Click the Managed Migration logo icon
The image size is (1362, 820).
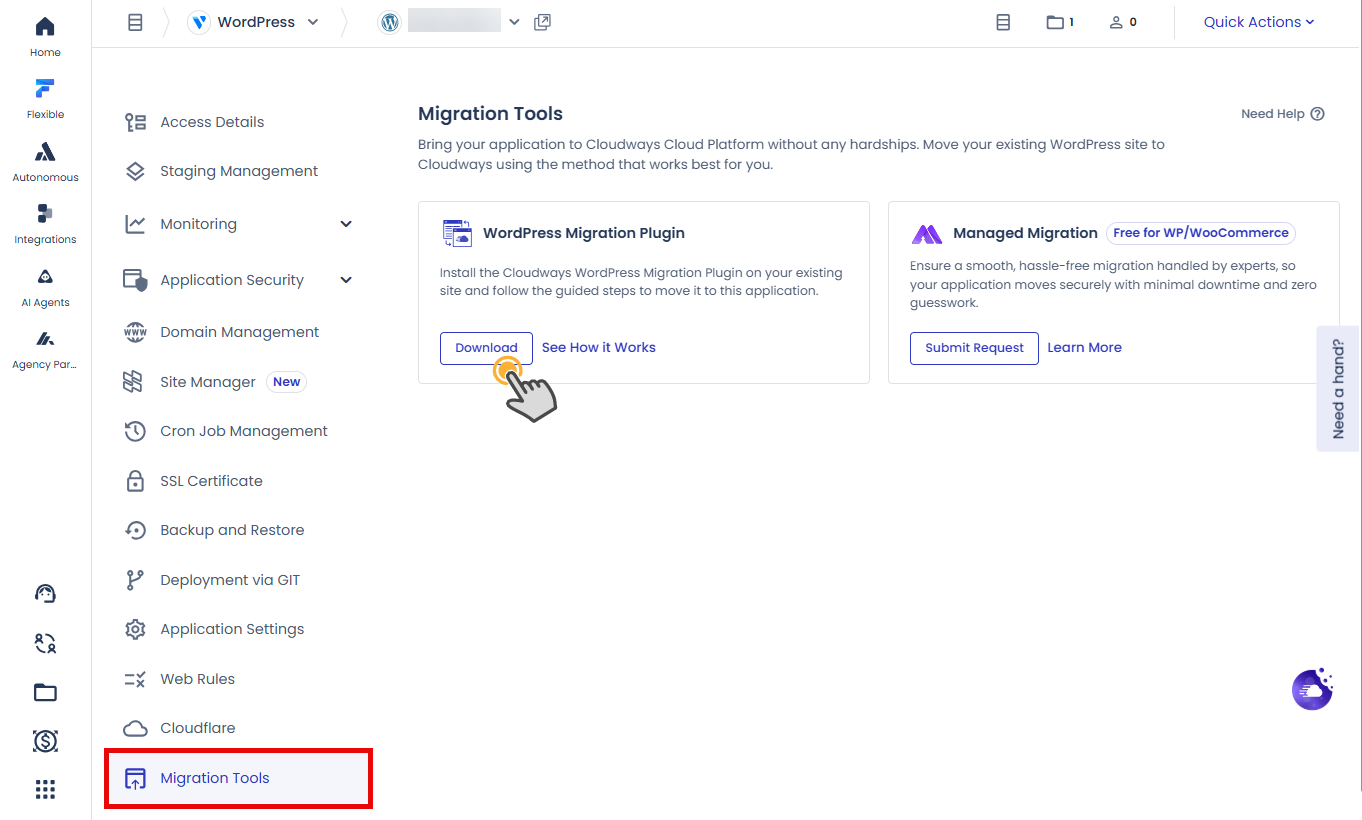(x=927, y=234)
